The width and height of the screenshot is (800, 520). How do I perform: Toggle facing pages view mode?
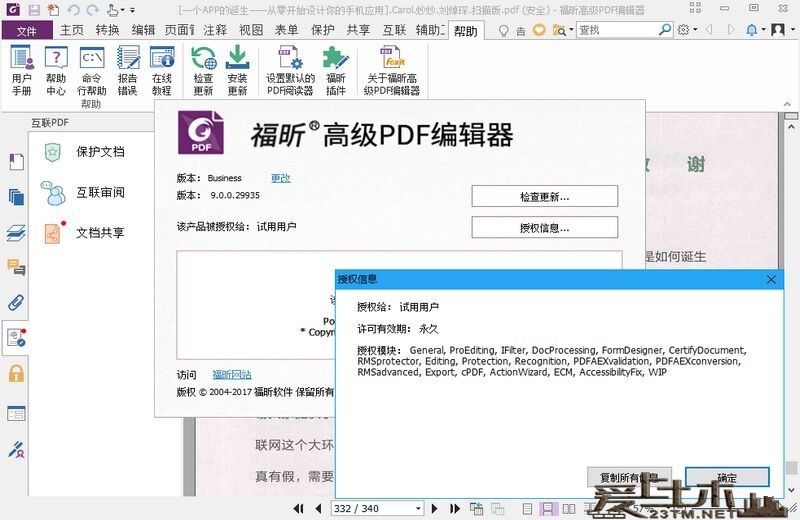[x=568, y=509]
